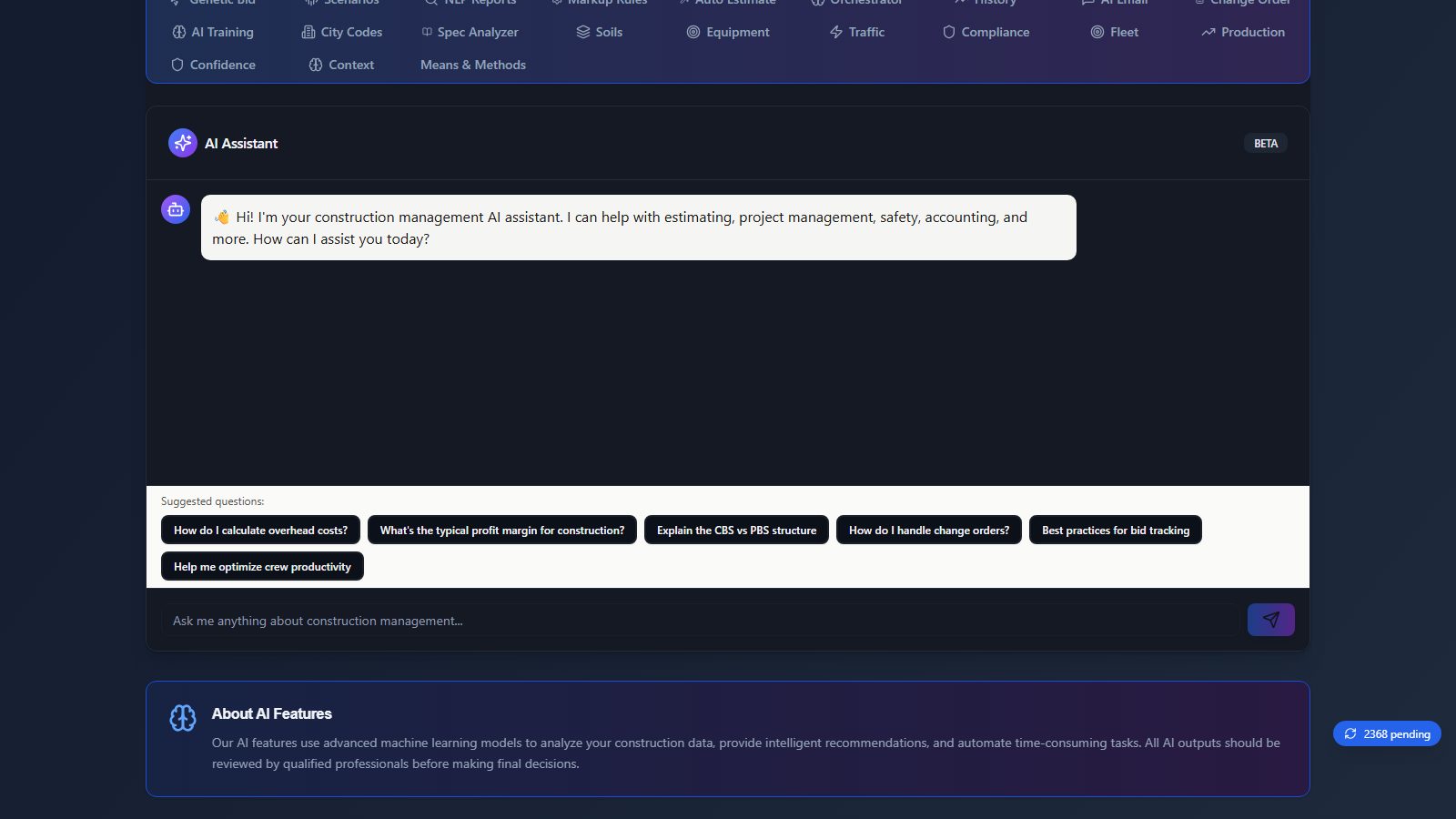Open the 2368 pending sync badge

1387,733
